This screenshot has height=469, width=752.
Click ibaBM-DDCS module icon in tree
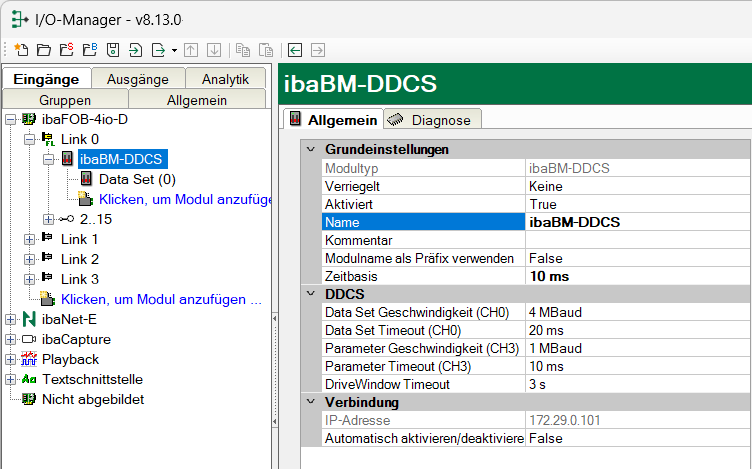click(67, 159)
